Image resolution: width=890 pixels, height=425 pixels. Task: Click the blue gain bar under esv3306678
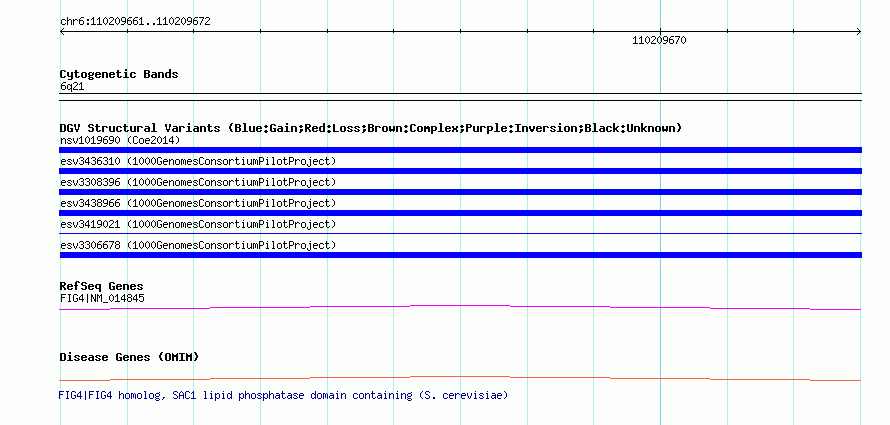(460, 255)
